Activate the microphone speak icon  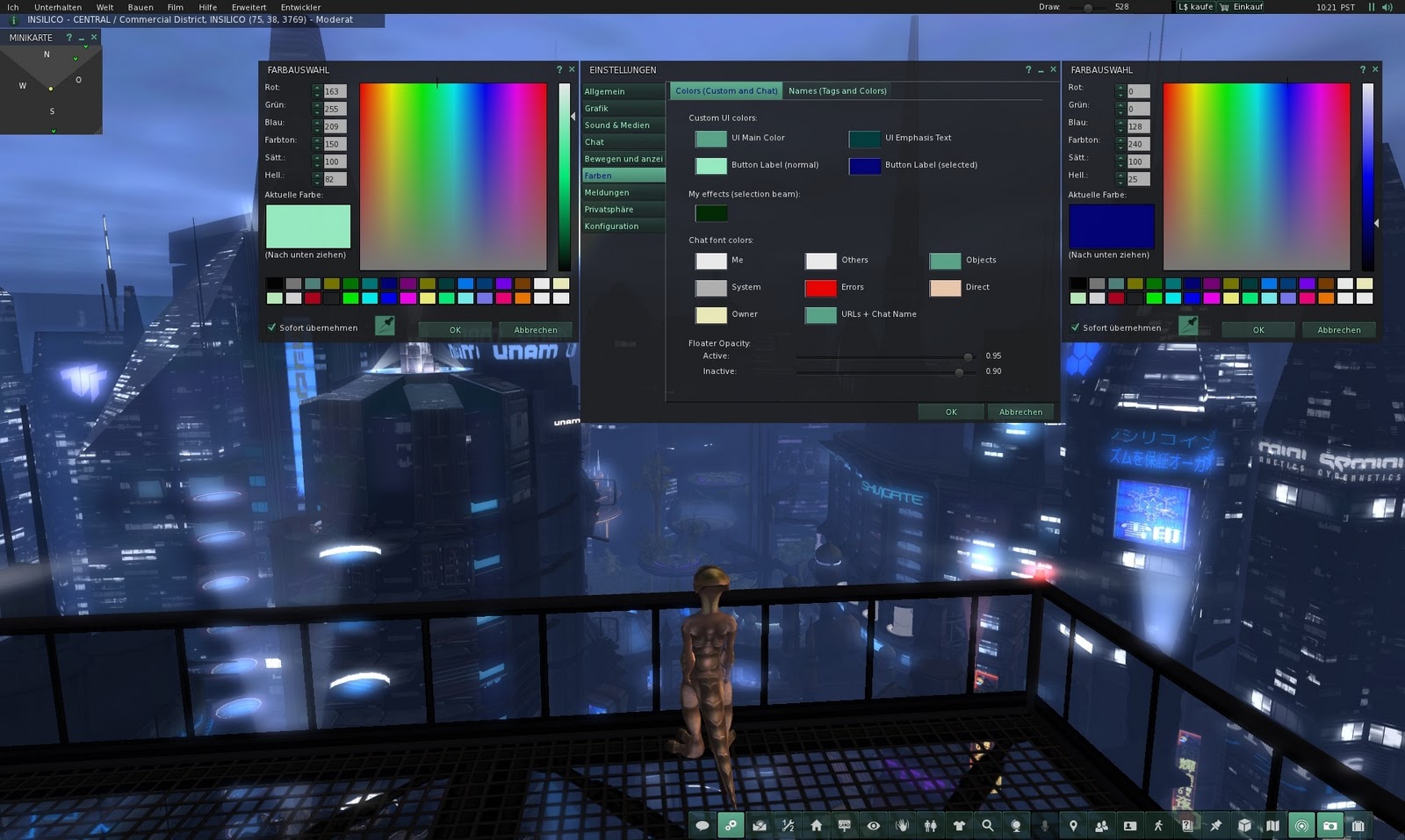[1044, 825]
